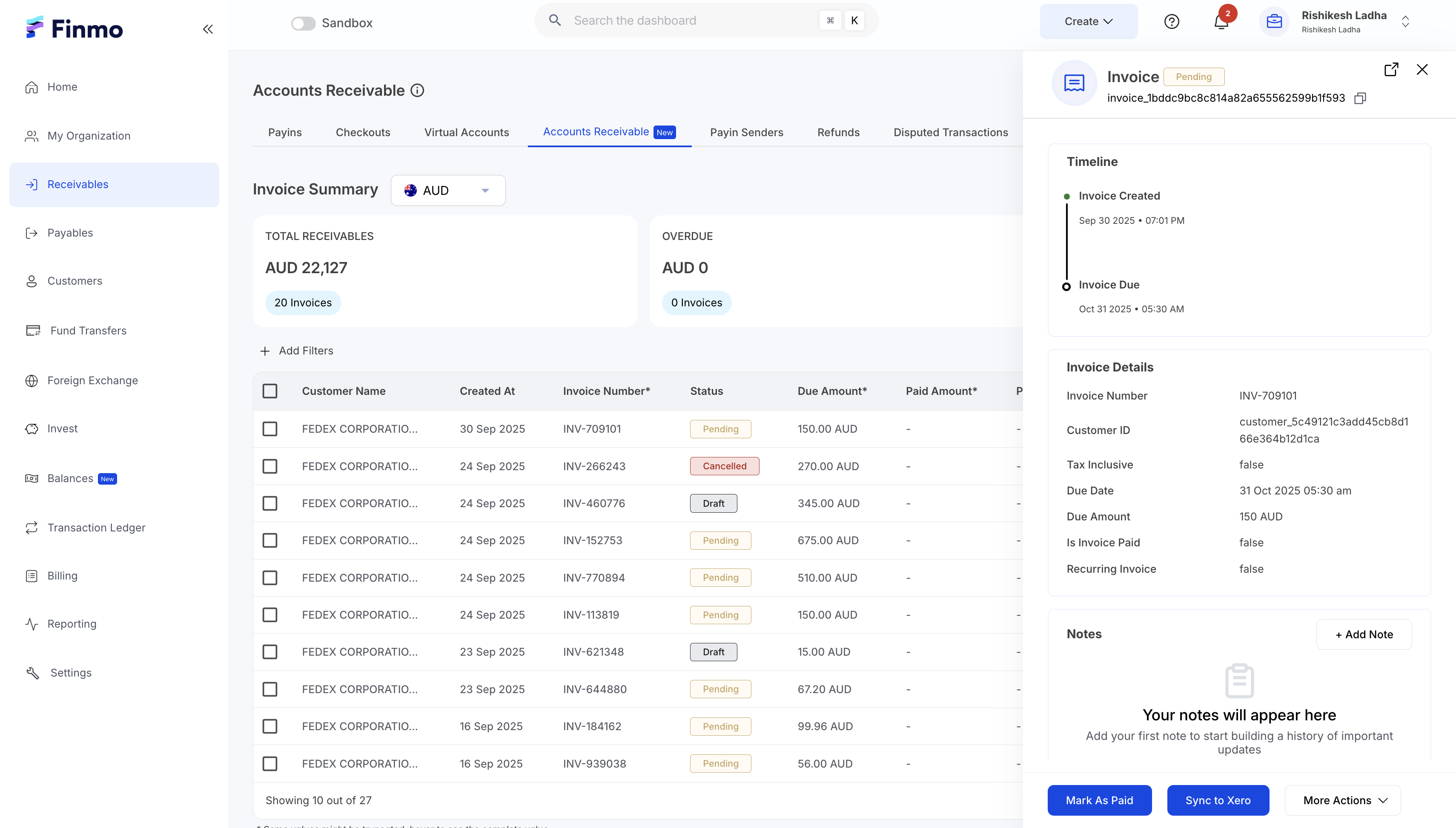Close the invoice details panel
The height and width of the screenshot is (828, 1456).
click(x=1422, y=69)
